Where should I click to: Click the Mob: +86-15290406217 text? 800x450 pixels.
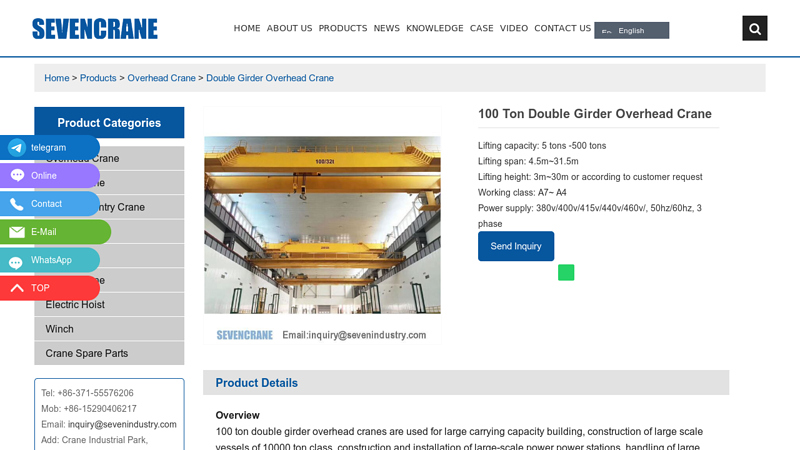click(89, 409)
